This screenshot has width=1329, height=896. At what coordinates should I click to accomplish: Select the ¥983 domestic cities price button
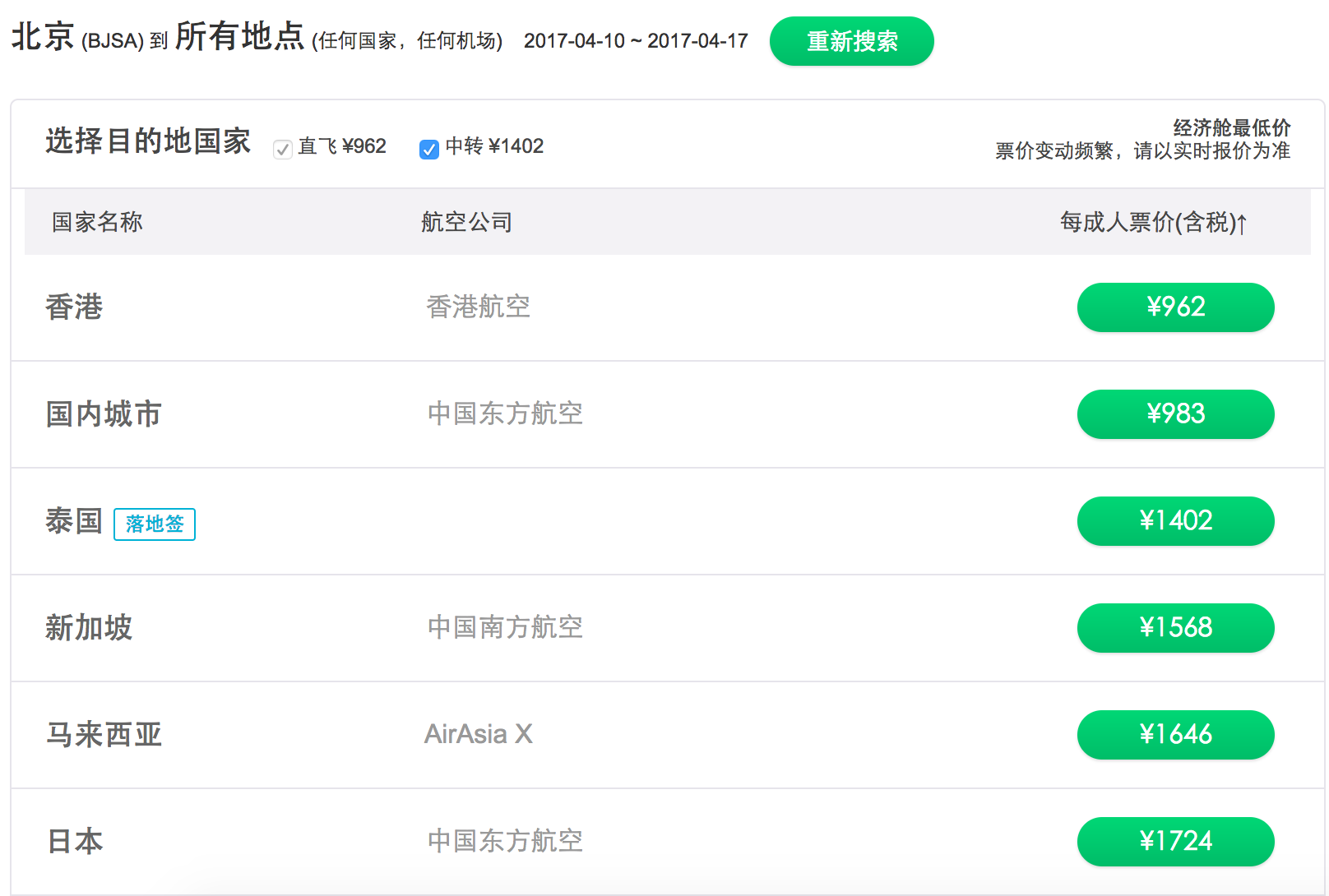click(x=1175, y=414)
